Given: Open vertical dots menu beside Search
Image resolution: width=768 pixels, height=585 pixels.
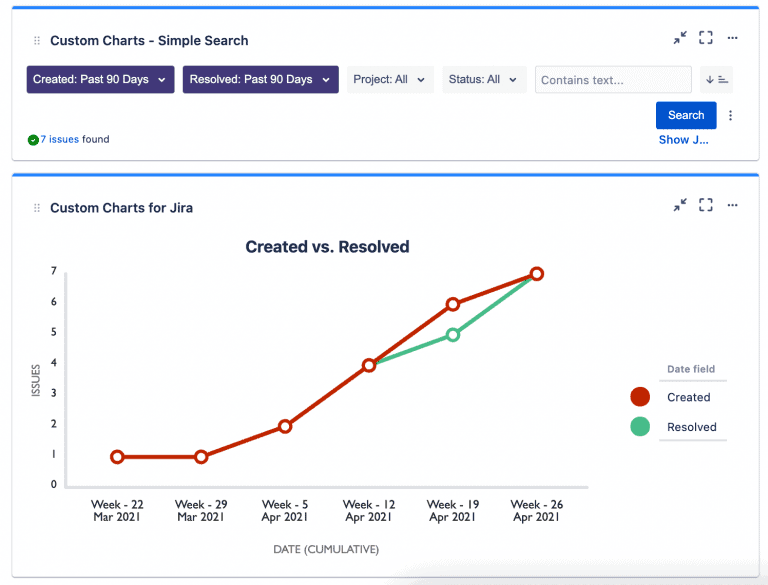Looking at the screenshot, I should [x=731, y=116].
